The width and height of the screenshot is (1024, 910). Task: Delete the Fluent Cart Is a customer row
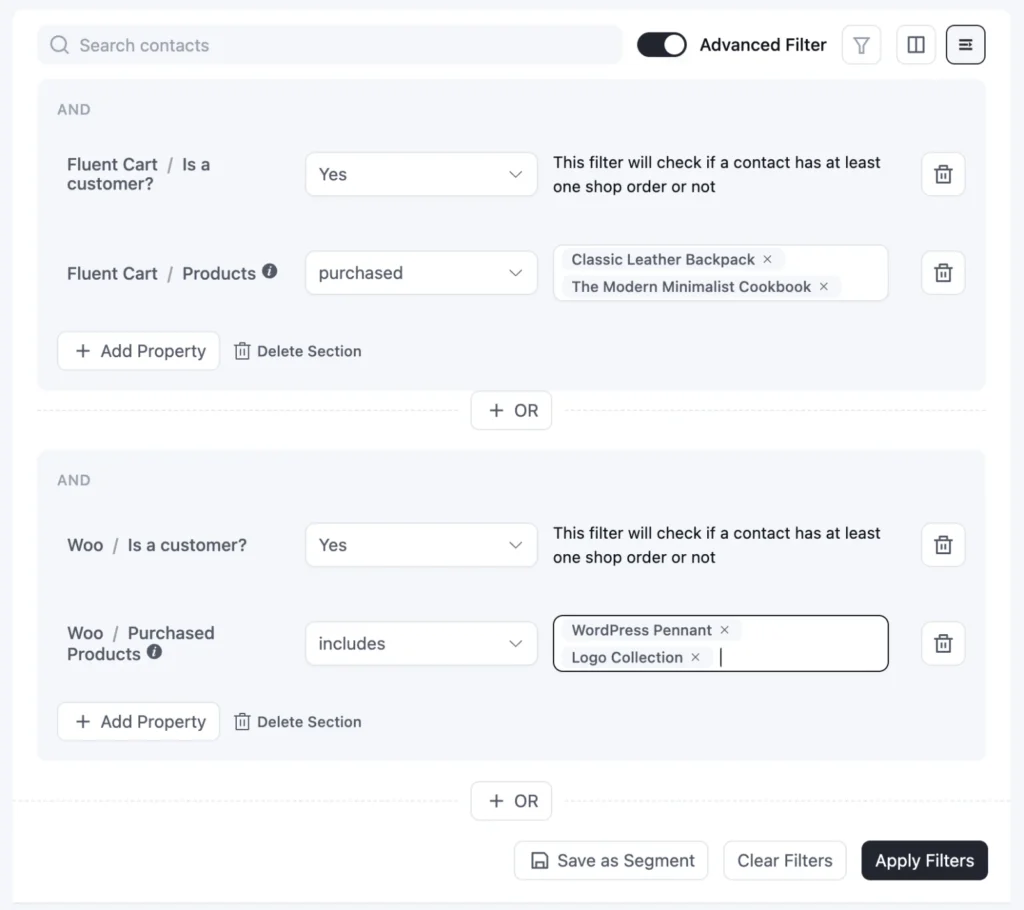[x=943, y=174]
